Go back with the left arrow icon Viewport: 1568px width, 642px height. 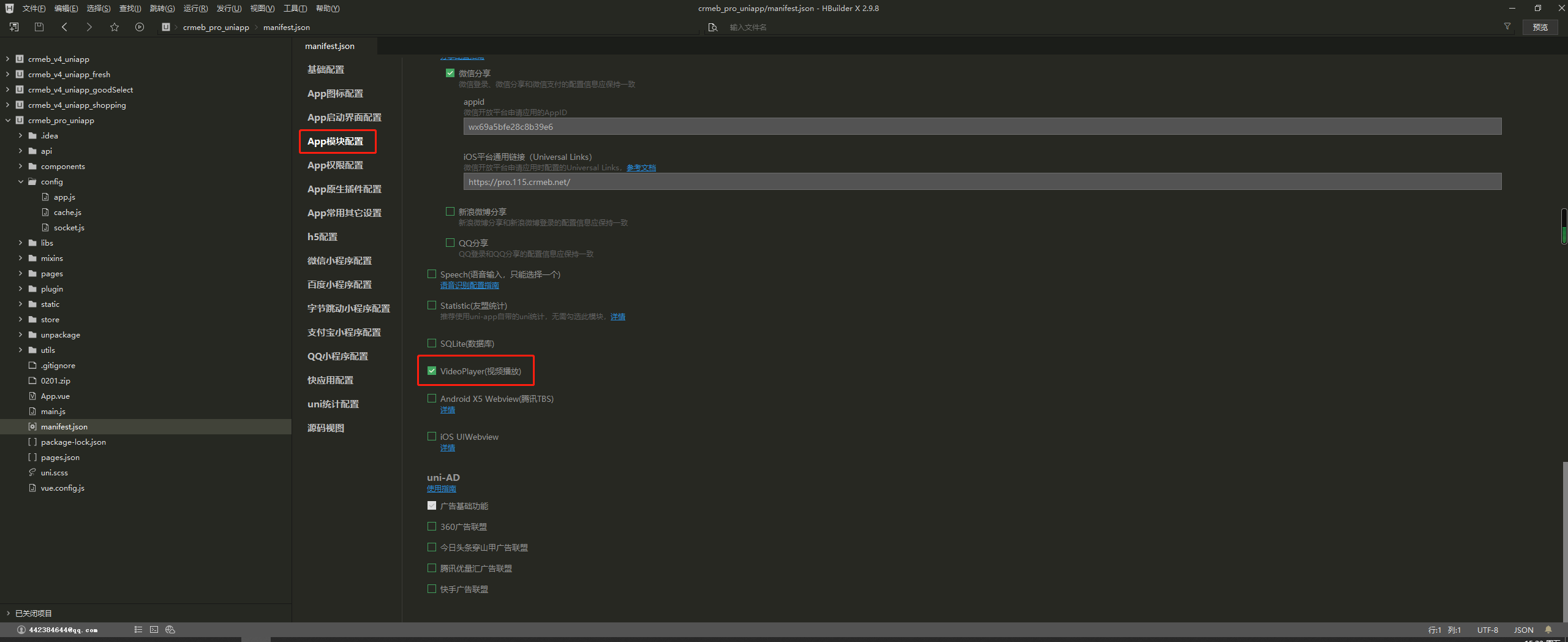point(64,27)
